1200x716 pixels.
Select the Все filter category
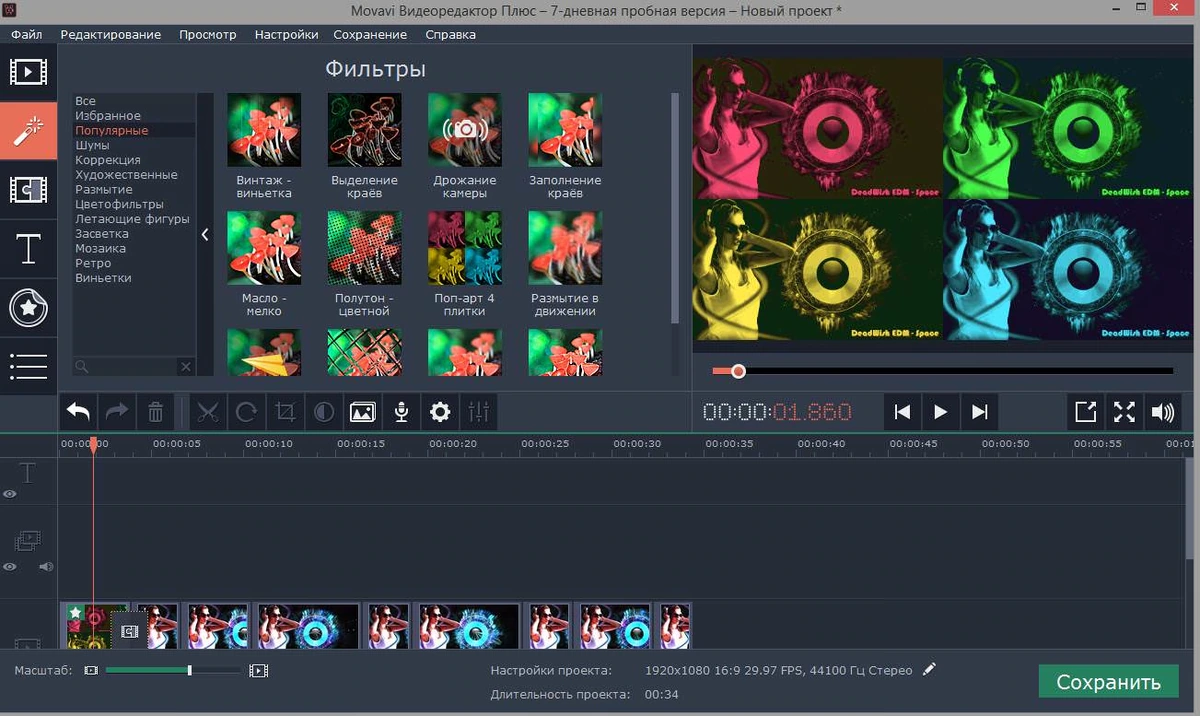tap(85, 101)
